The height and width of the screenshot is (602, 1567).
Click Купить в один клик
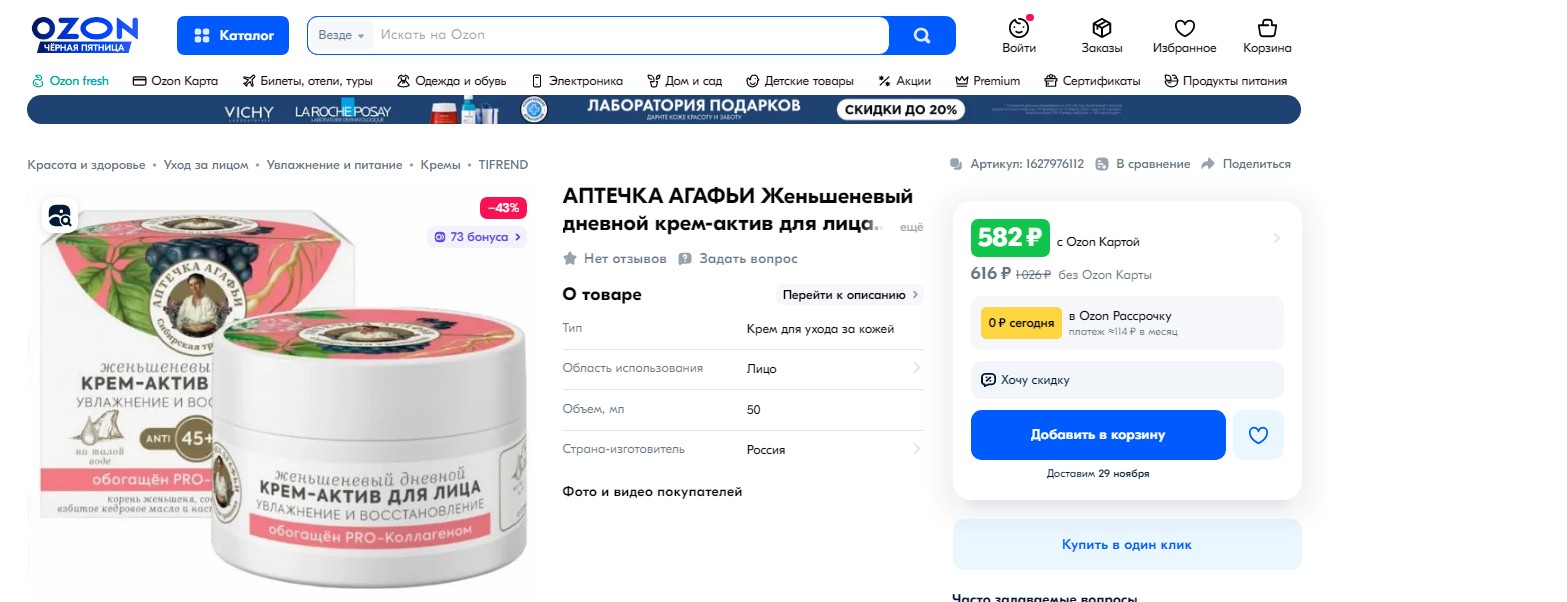pos(1126,545)
